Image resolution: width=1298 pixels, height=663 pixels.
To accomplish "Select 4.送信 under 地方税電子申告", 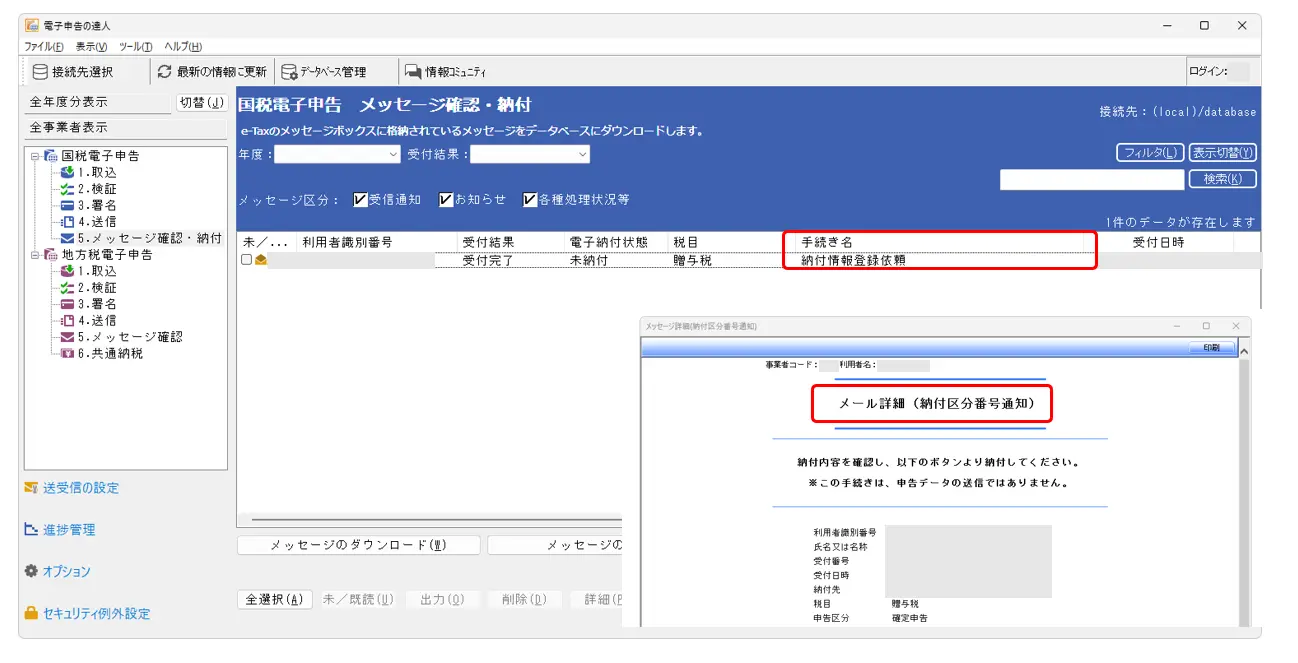I will click(x=97, y=321).
